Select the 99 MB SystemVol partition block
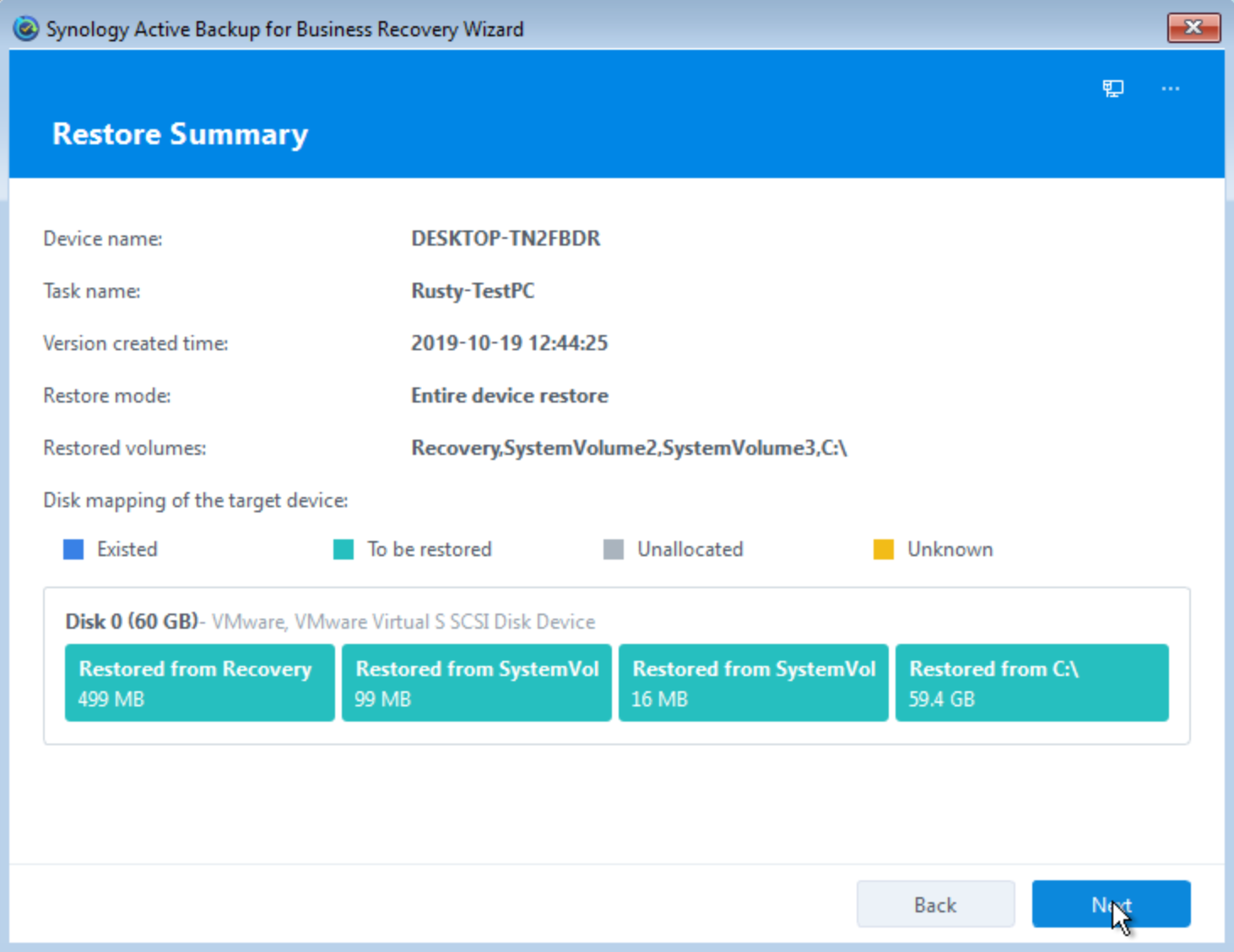 pyautogui.click(x=477, y=683)
